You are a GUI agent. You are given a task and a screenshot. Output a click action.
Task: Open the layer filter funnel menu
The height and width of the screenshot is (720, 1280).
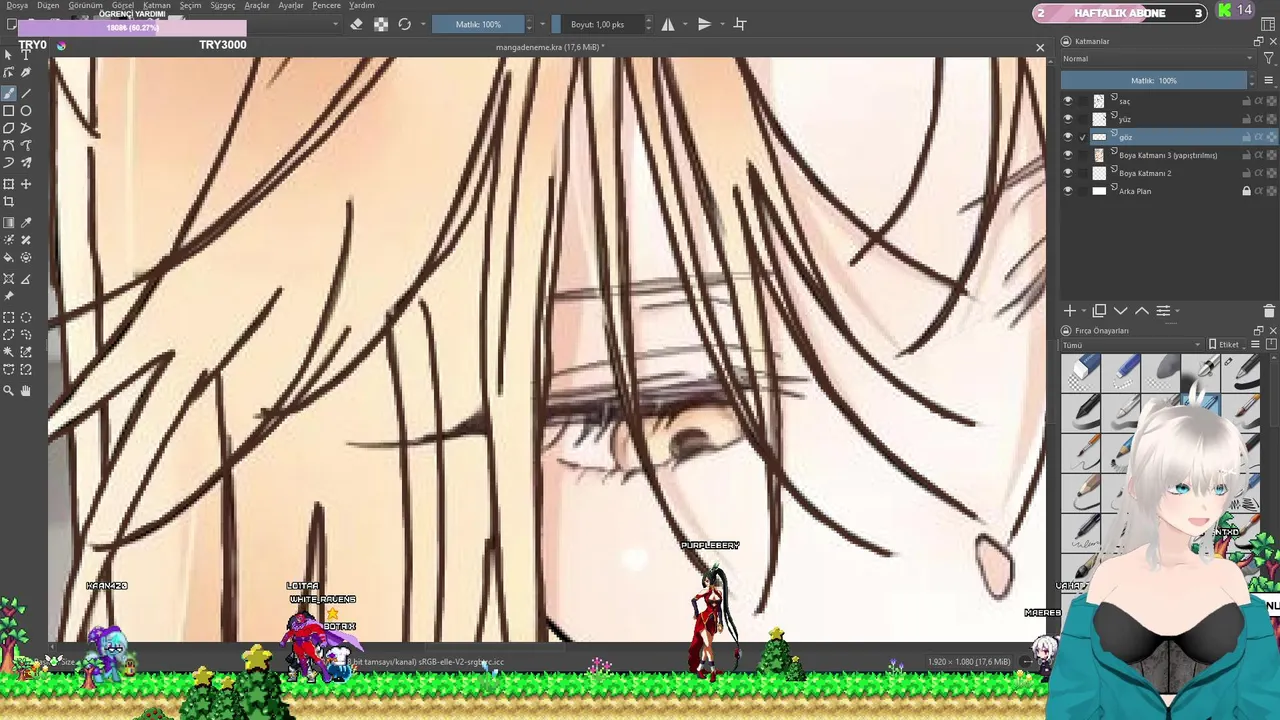[x=1268, y=58]
